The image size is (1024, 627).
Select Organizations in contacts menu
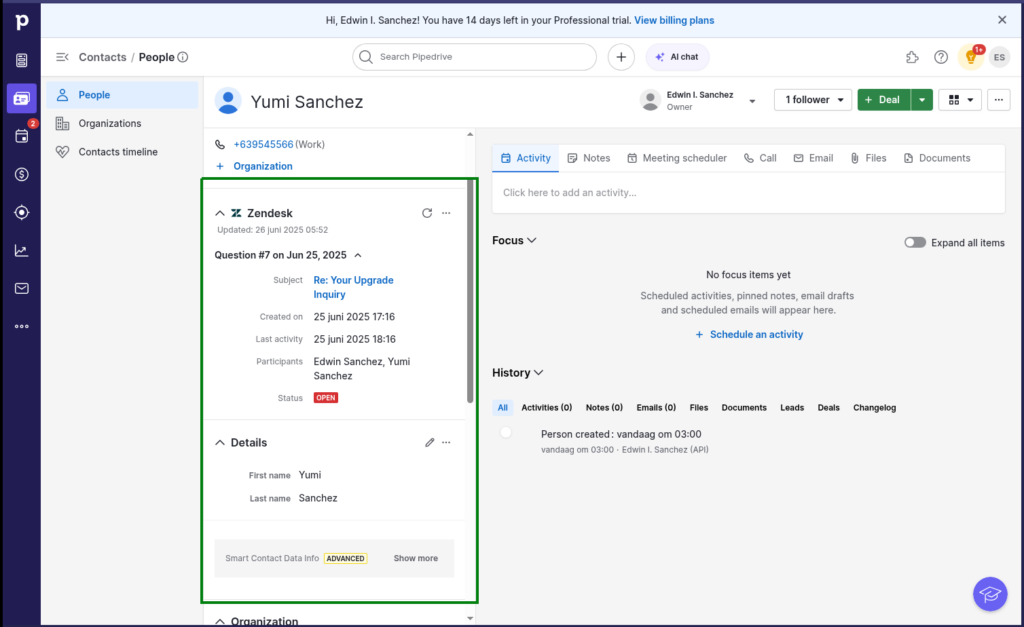(122, 123)
